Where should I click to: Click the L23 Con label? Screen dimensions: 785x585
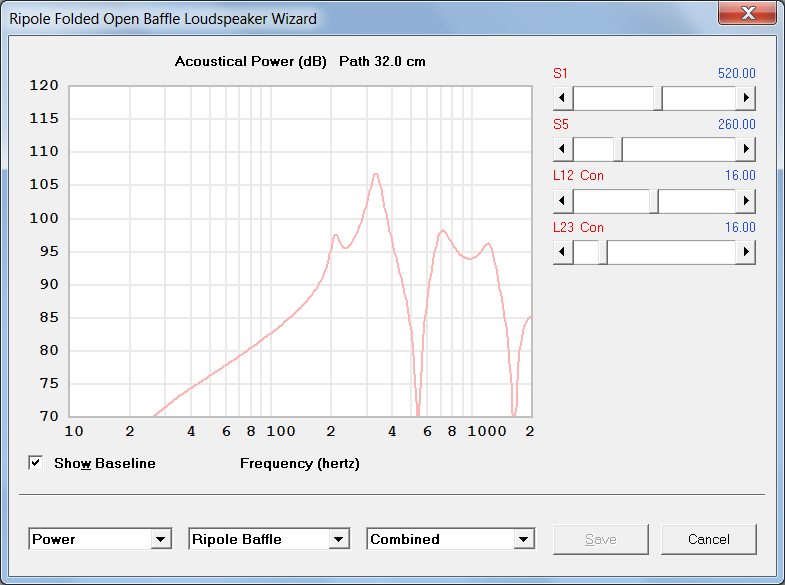pos(578,228)
